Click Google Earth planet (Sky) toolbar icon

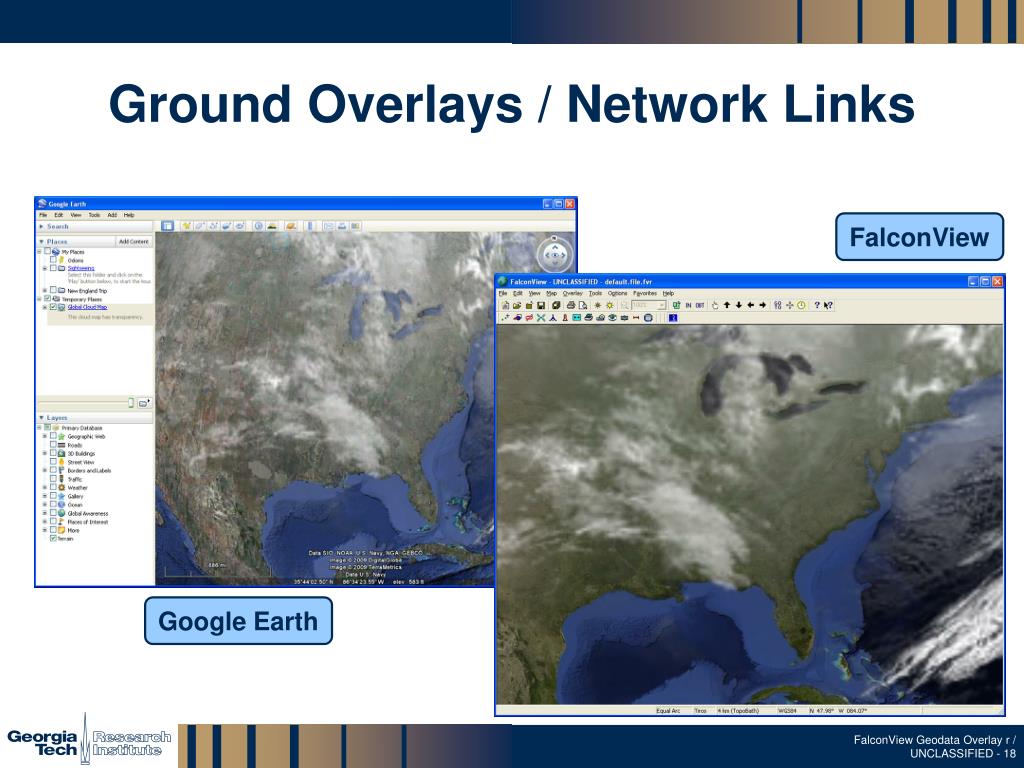point(291,226)
